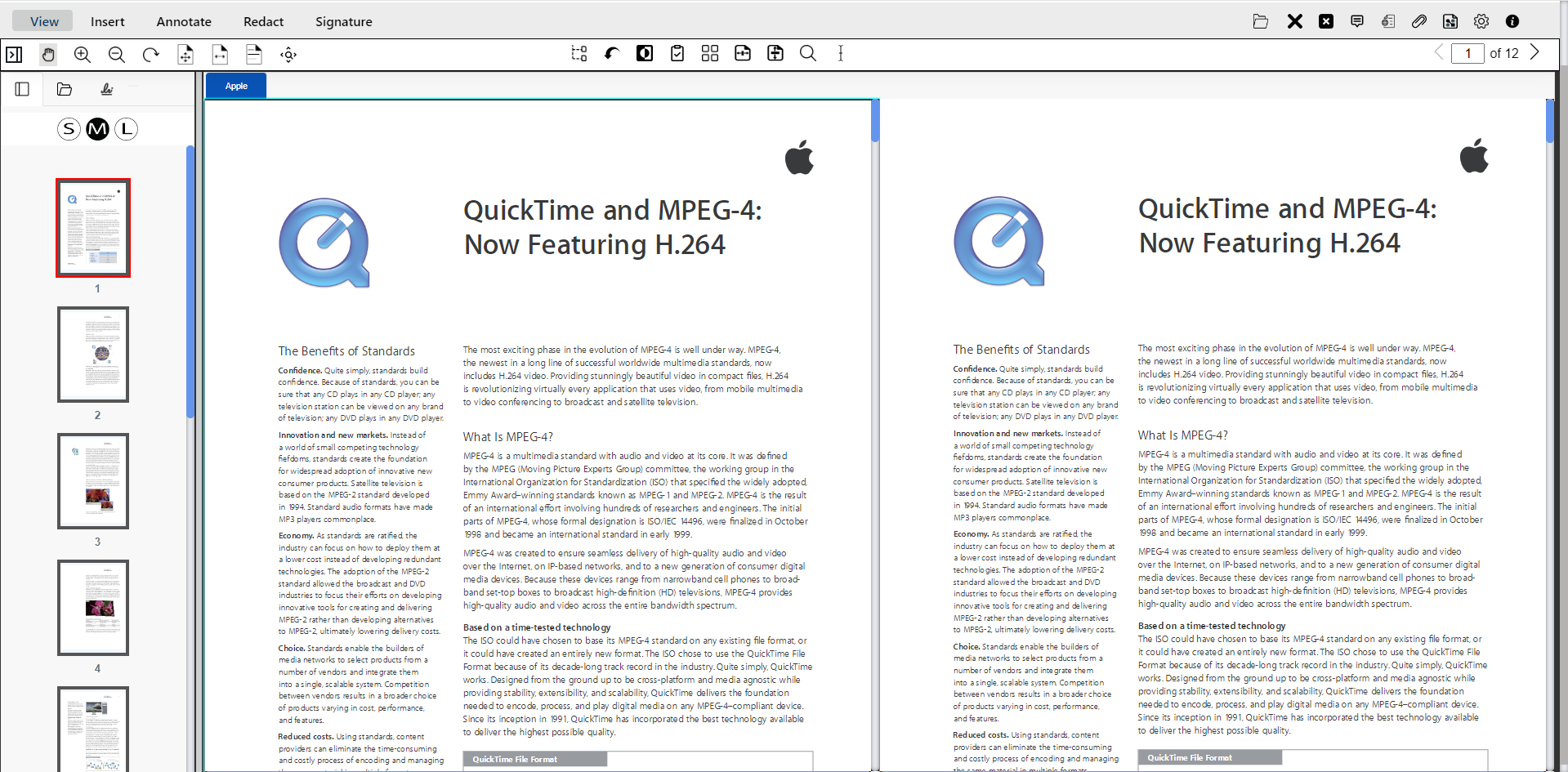Show attachments with paperclip icon
The height and width of the screenshot is (772, 1568).
pos(1419,21)
